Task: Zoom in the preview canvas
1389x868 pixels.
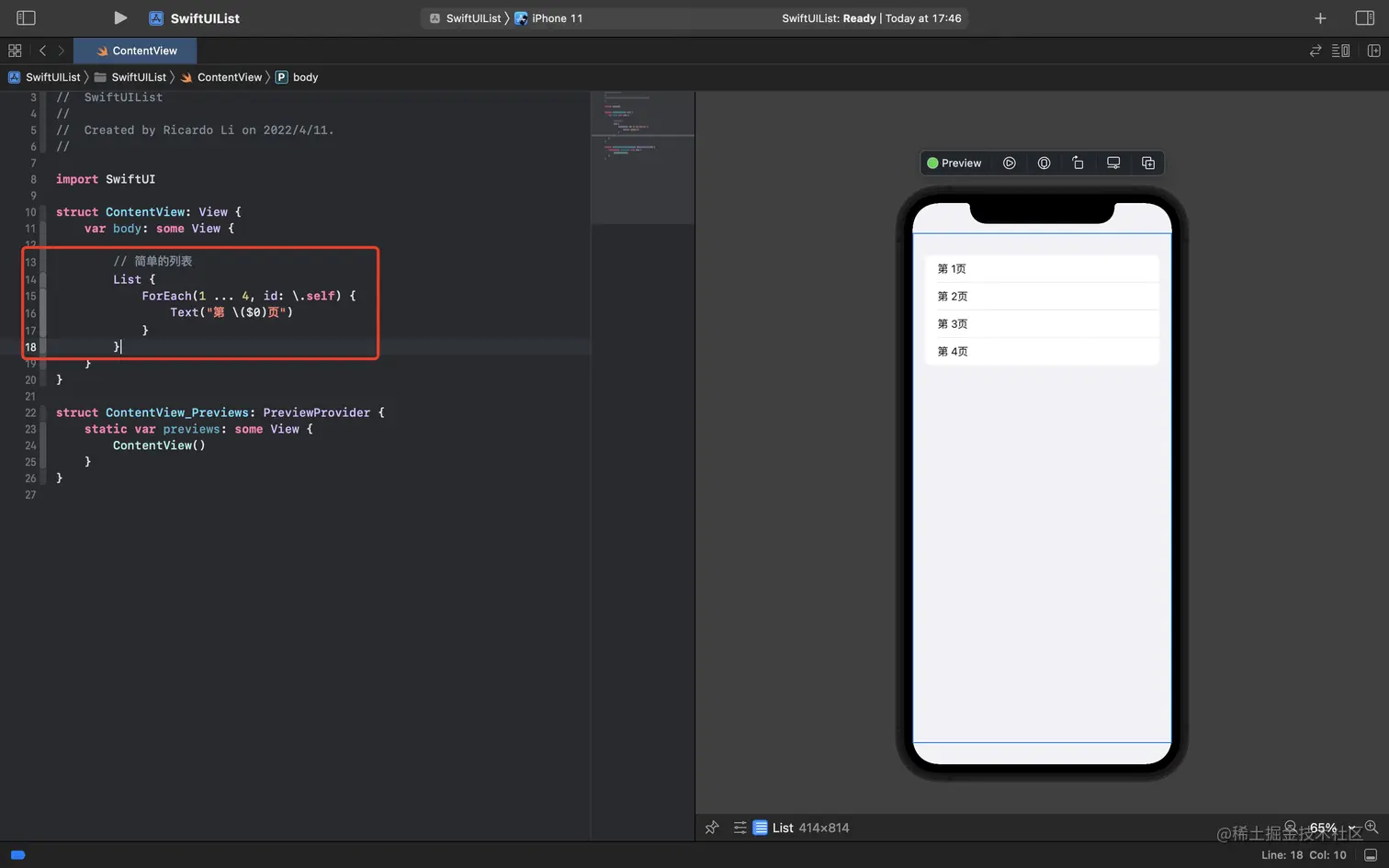Action: coord(1372,827)
